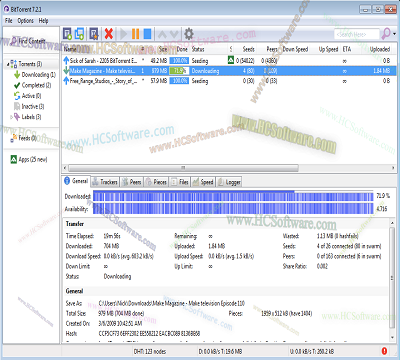This screenshot has width=400, height=360.
Task: Sort by Seeds column header
Action: coord(248,49)
